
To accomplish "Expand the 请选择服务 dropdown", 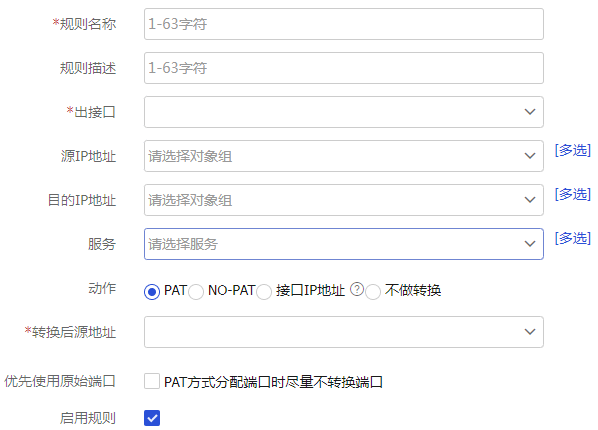I will [344, 244].
